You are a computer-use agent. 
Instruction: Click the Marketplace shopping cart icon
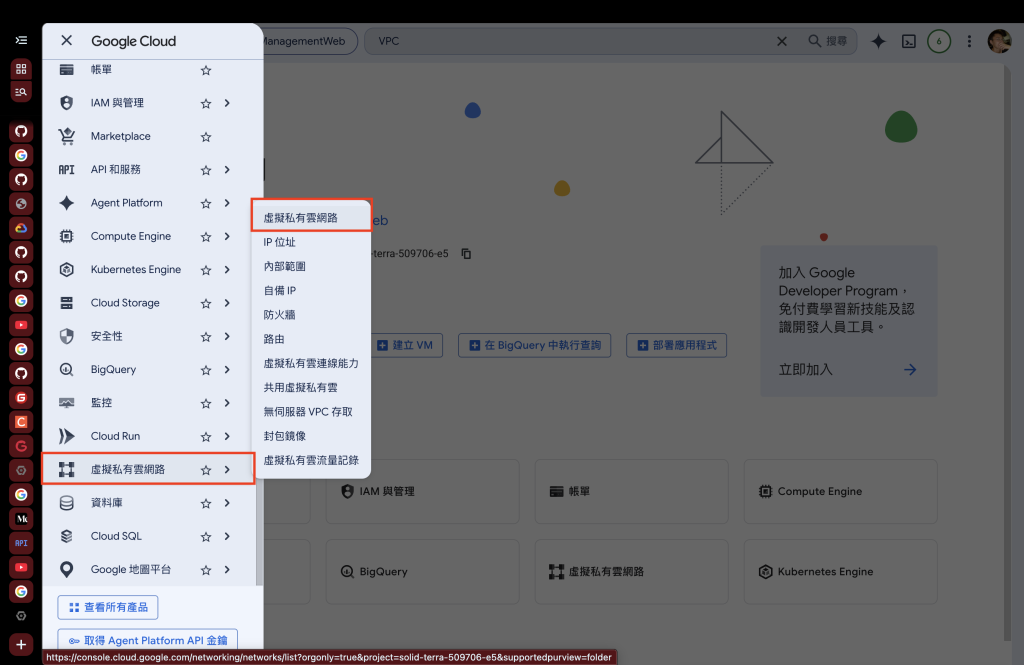[x=67, y=136]
